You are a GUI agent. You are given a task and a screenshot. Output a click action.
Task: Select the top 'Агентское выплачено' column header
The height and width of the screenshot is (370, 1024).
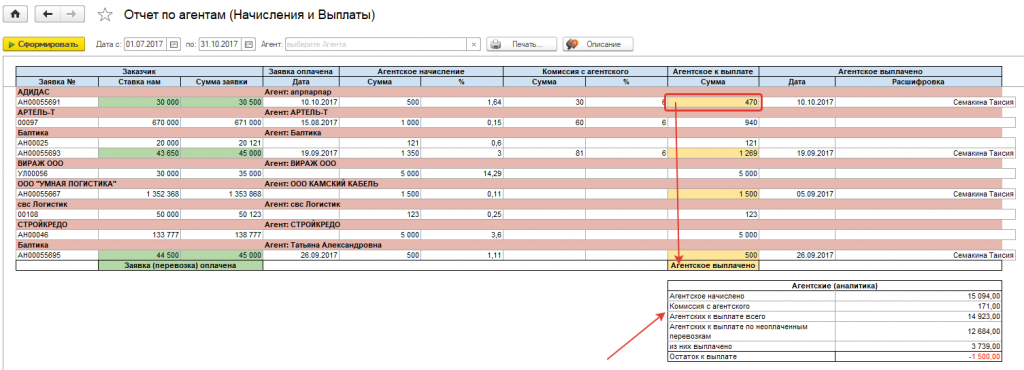tap(880, 71)
